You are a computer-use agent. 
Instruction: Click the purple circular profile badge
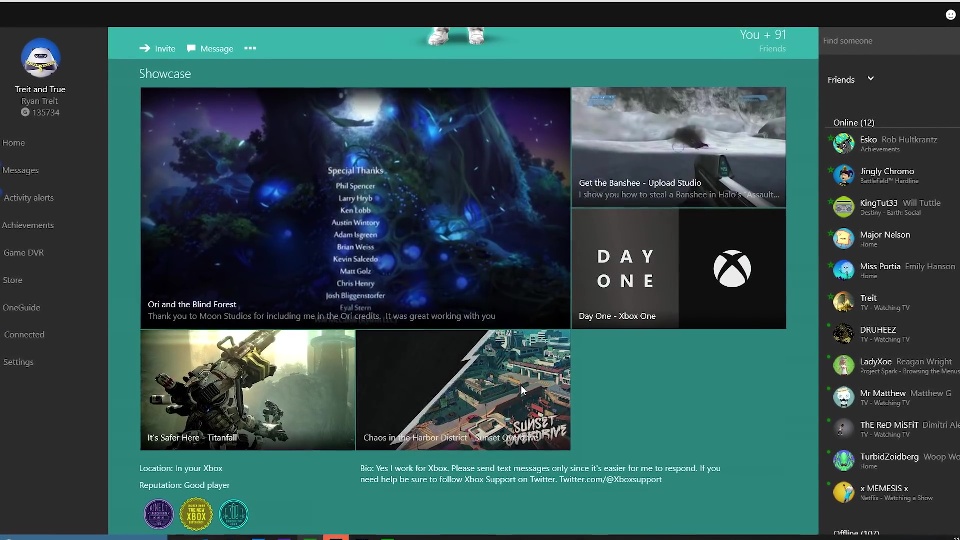click(159, 514)
